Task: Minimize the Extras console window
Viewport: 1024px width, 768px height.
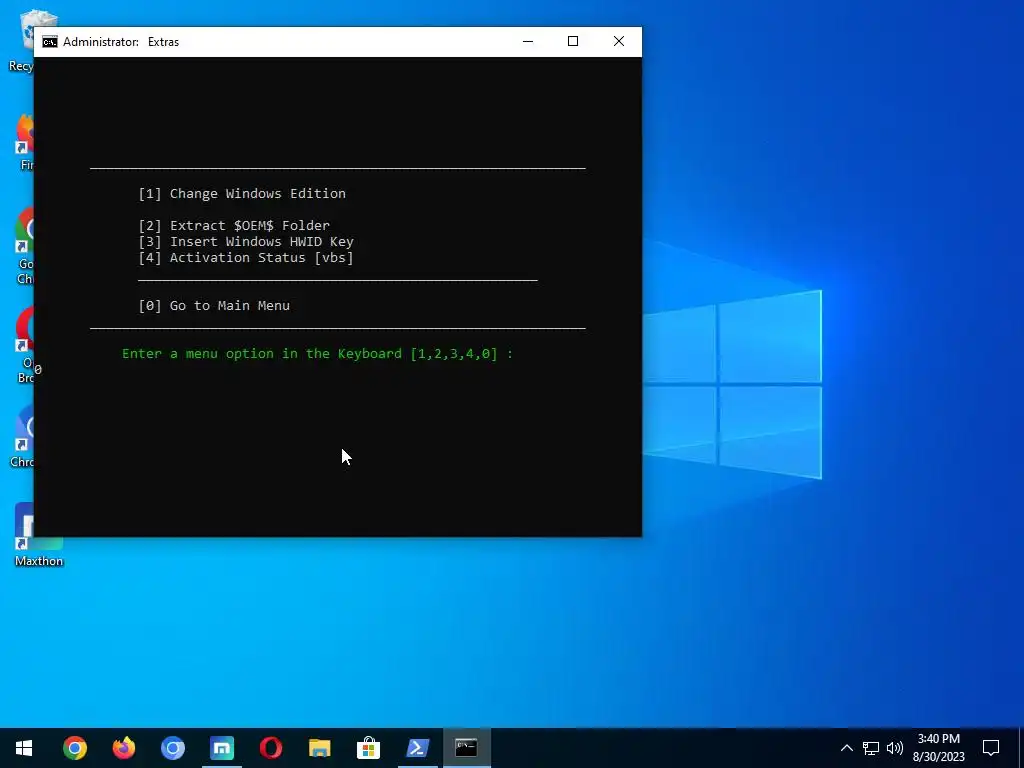Action: click(528, 41)
